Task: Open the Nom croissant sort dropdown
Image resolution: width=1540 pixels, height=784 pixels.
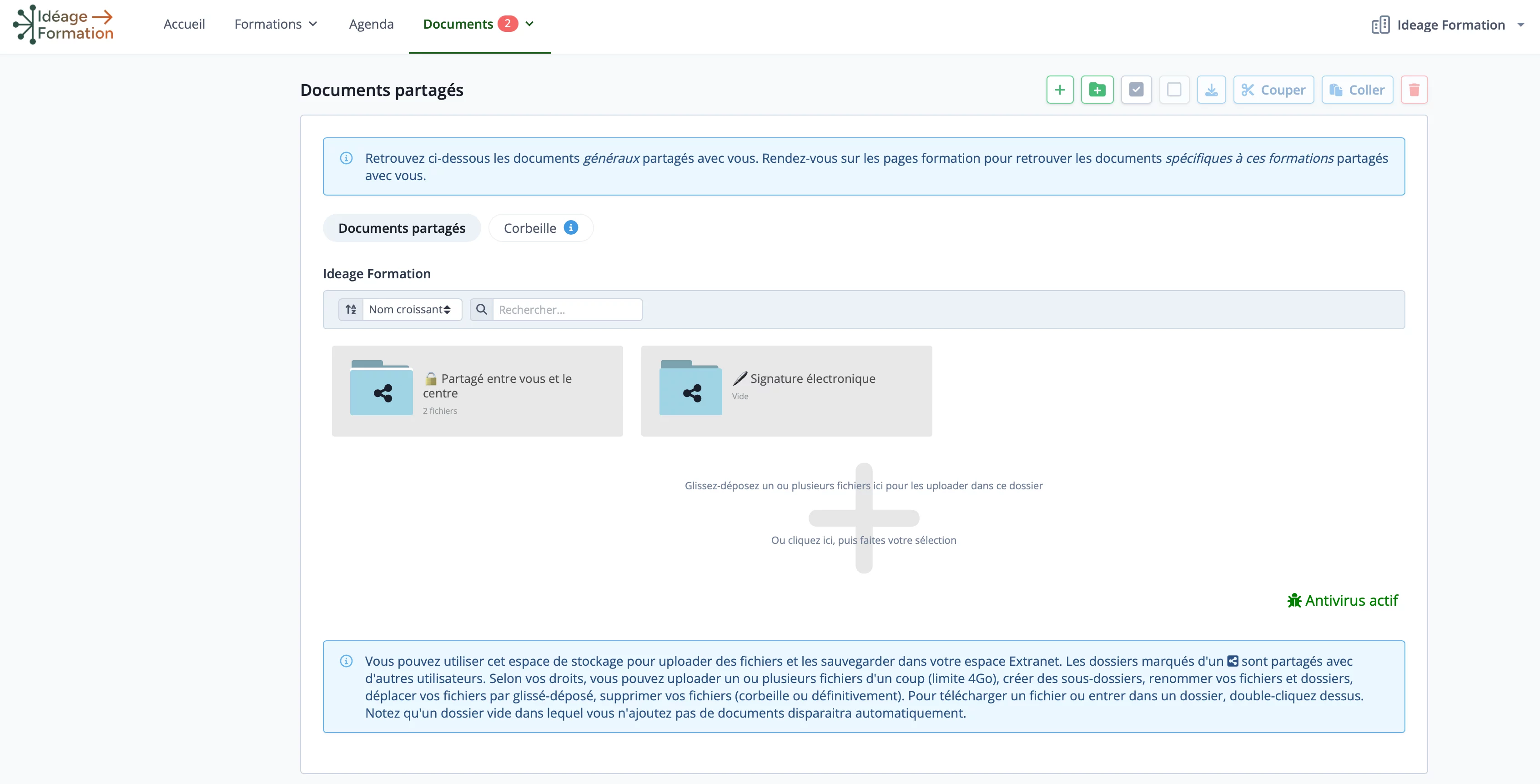Action: click(412, 310)
